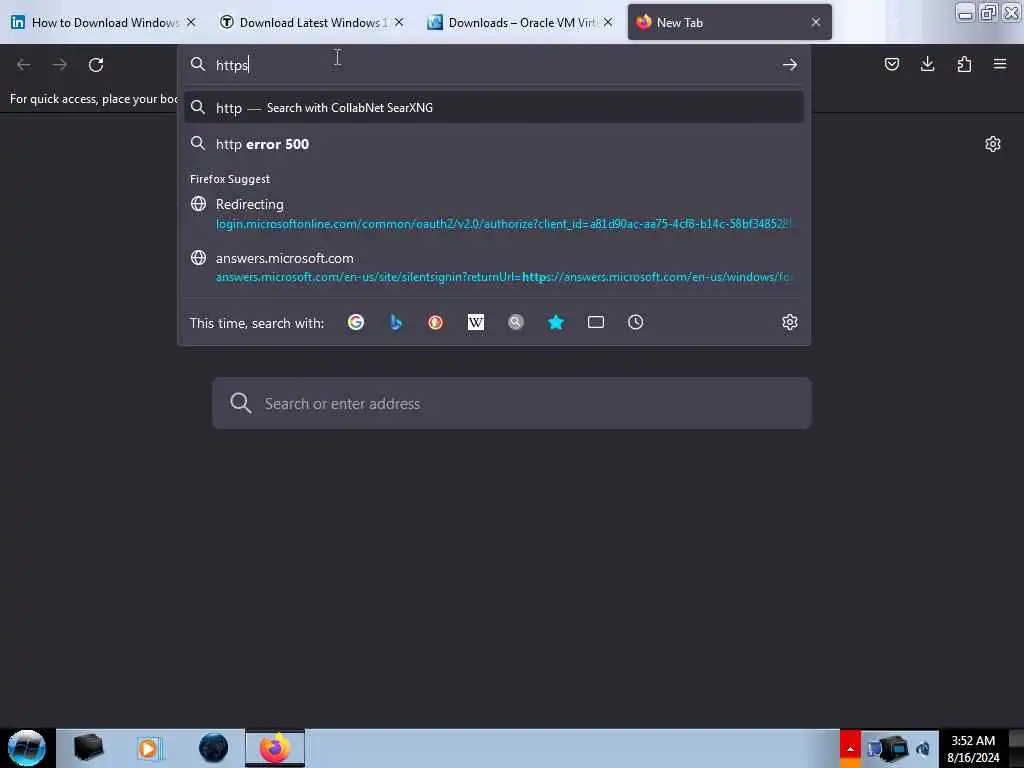This screenshot has width=1024, height=768.
Task: Search this time with the gray magnifier engine
Action: (x=516, y=322)
